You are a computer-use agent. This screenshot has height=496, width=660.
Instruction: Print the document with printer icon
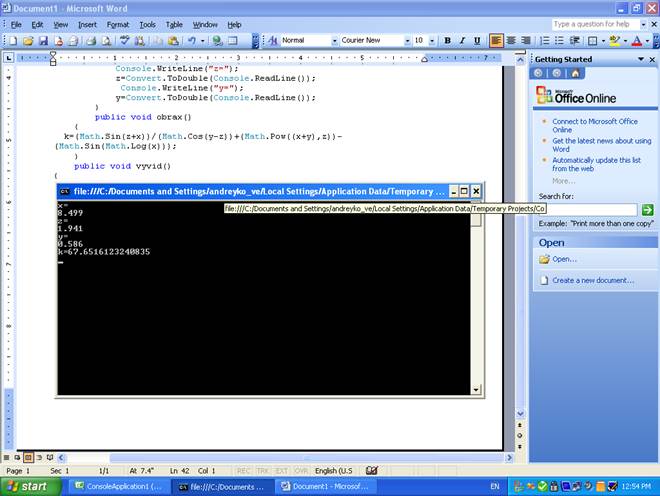pyautogui.click(x=91, y=40)
